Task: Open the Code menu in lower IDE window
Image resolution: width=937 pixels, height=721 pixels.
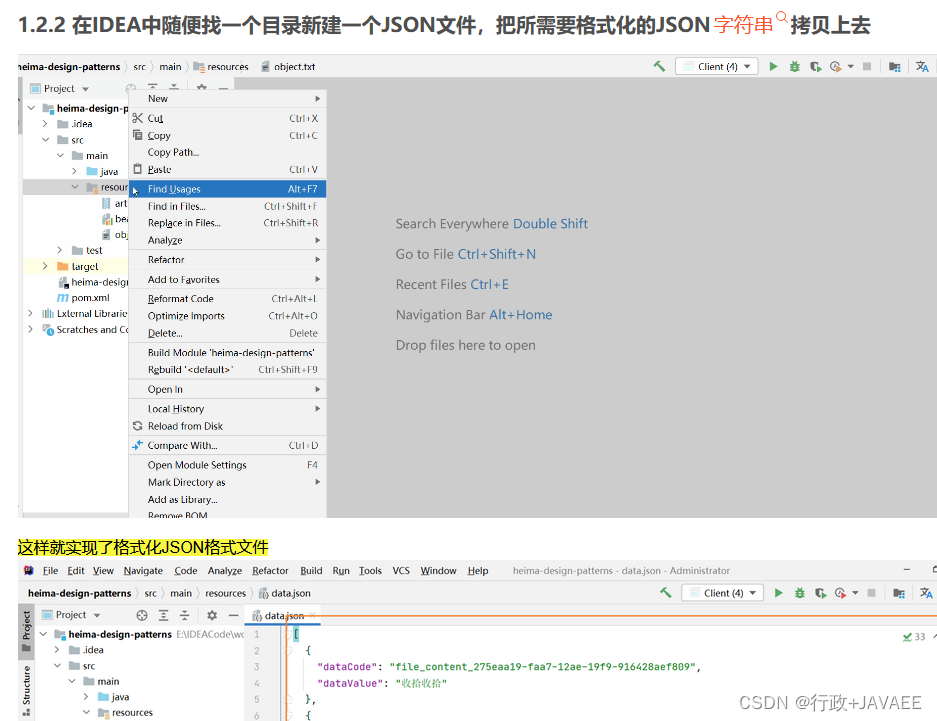Action: [185, 570]
